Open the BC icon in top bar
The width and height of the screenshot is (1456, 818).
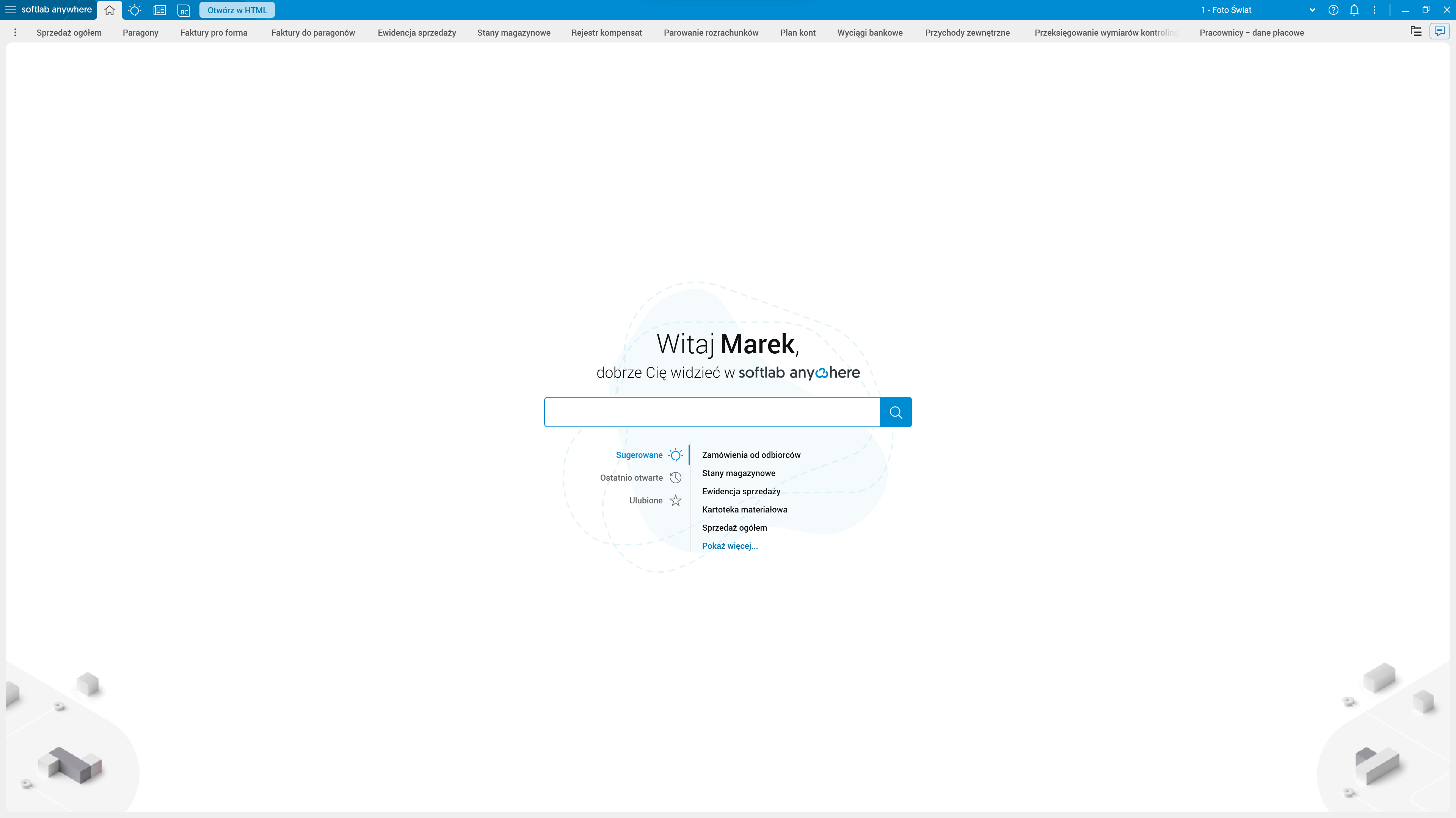184,10
